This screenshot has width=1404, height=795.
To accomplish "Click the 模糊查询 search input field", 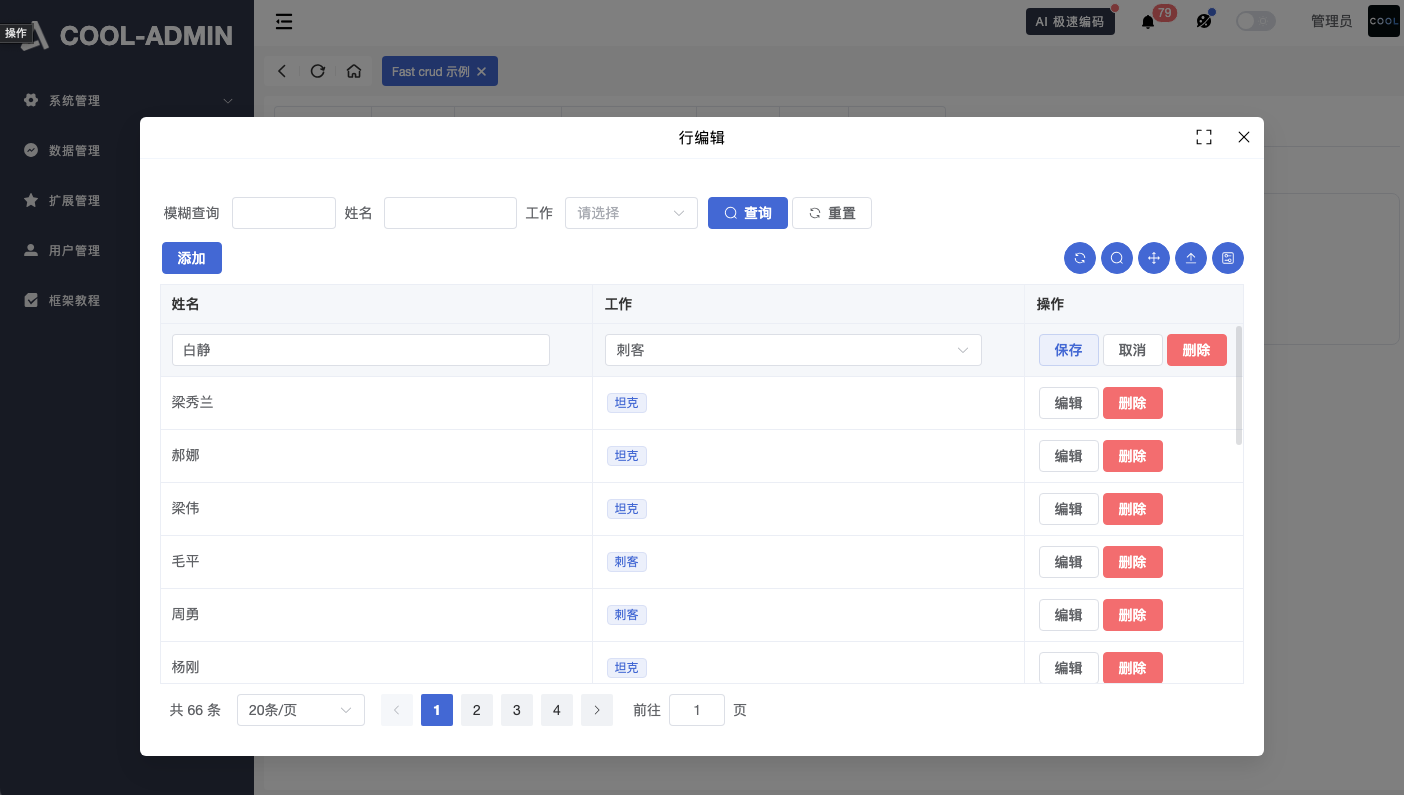I will point(284,213).
